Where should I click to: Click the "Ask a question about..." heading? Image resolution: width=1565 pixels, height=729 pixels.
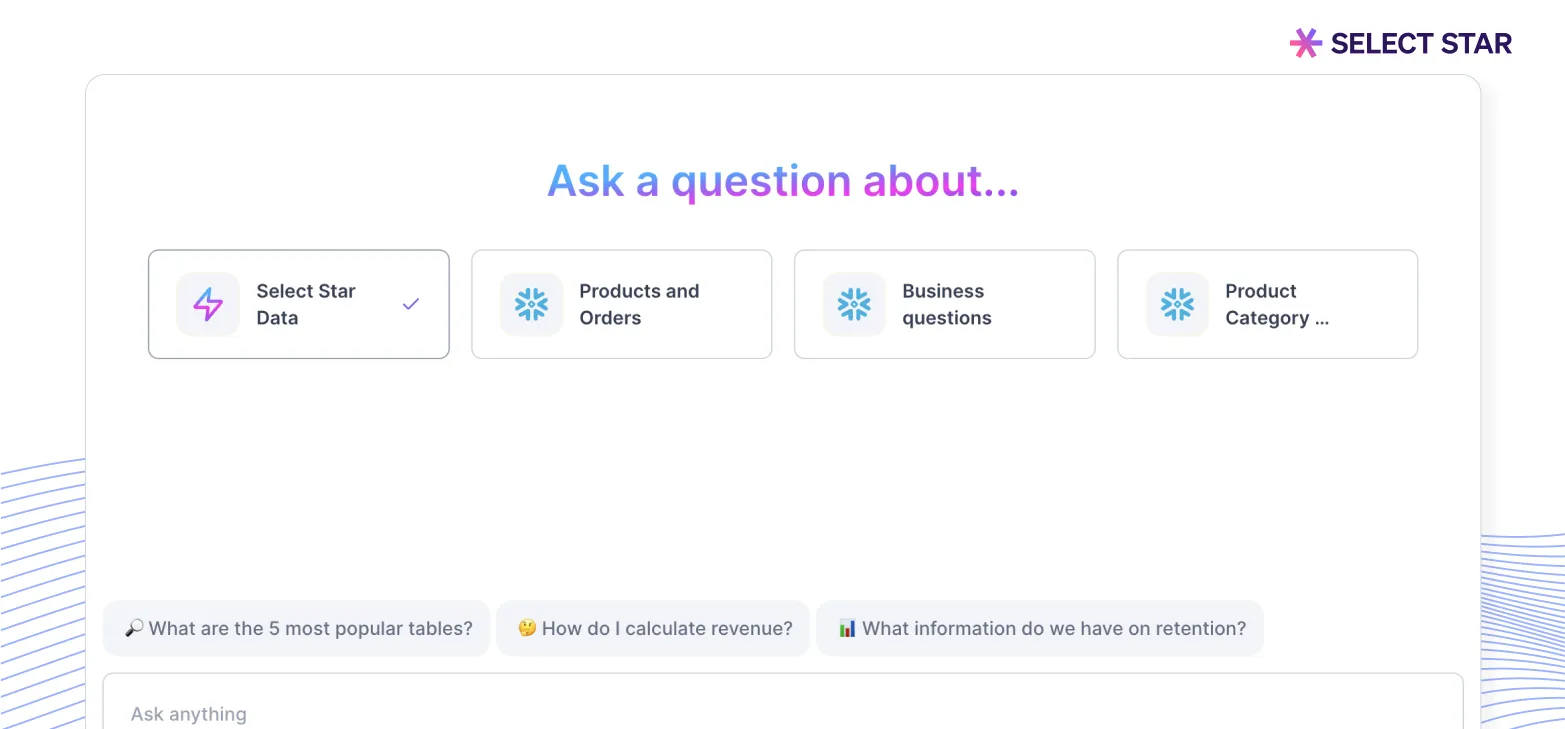click(x=783, y=181)
